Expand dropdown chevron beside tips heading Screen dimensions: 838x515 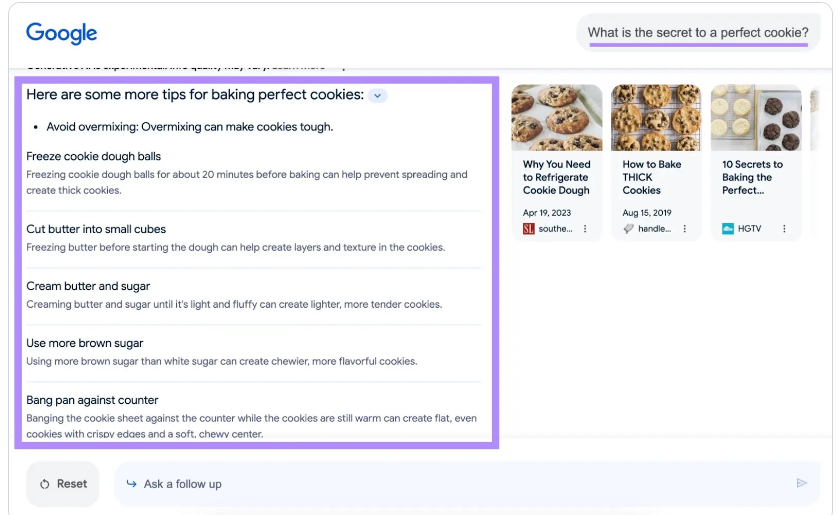click(x=377, y=96)
